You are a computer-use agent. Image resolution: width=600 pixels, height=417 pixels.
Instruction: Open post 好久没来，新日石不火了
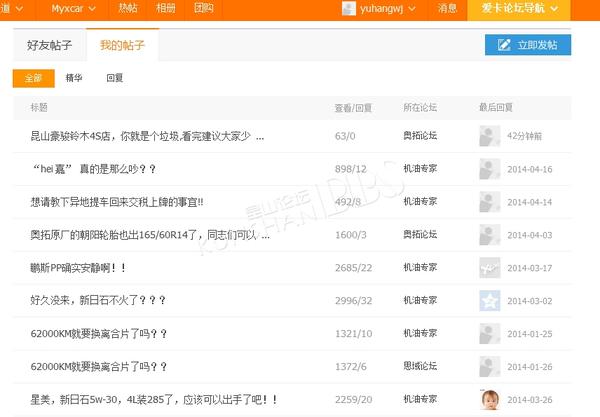point(98,300)
